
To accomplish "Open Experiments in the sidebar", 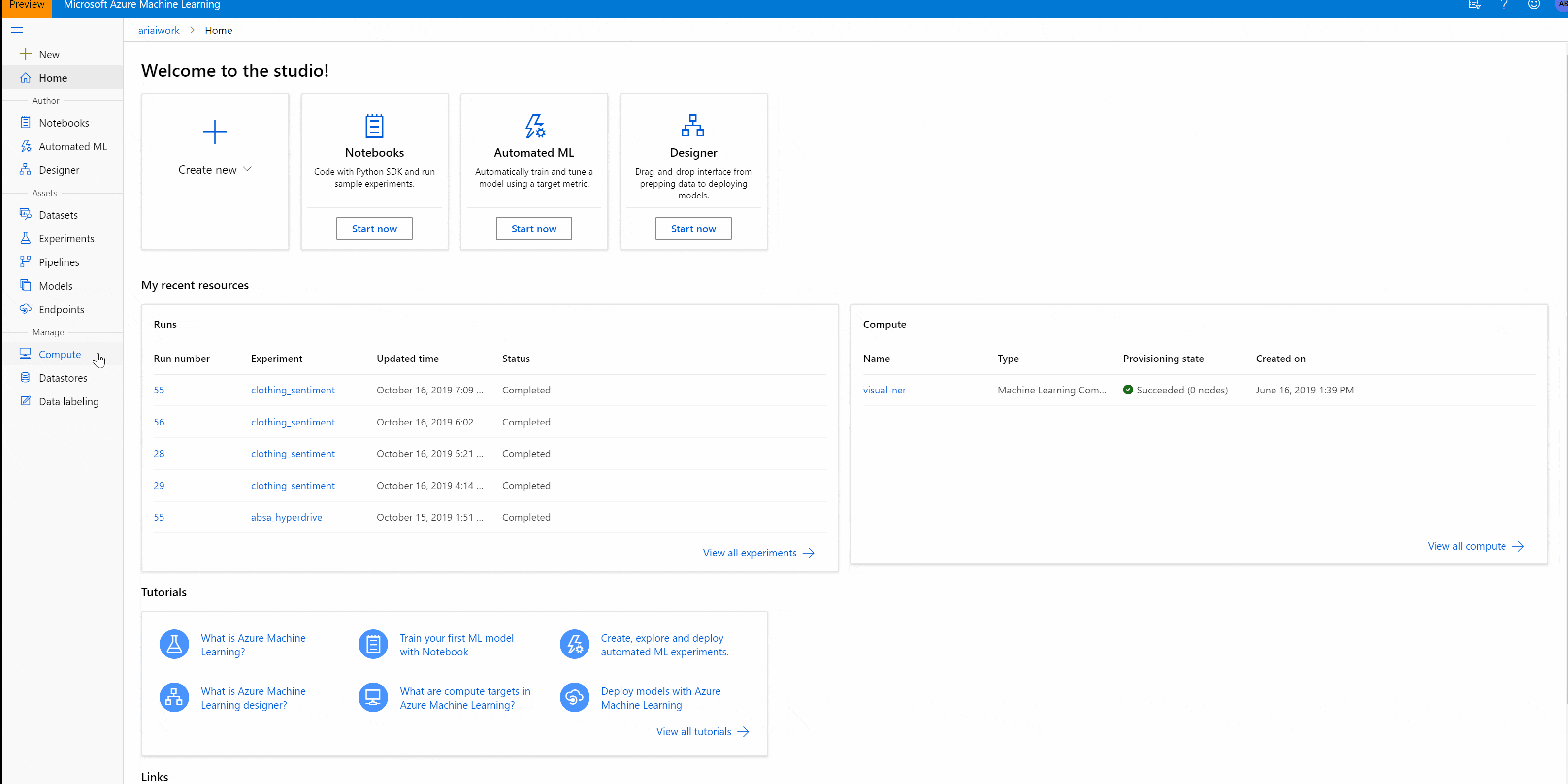I will [63, 238].
